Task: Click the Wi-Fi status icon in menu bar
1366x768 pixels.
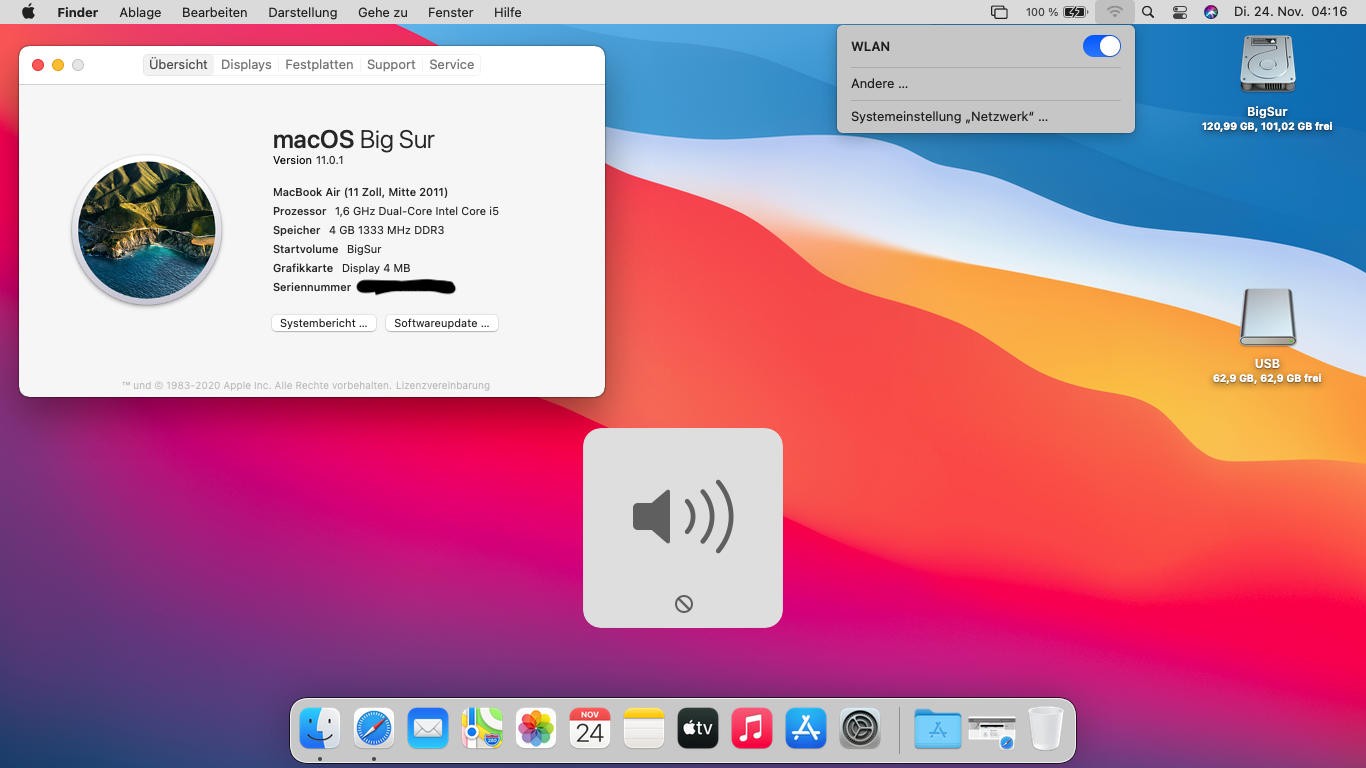Action: coord(1115,12)
